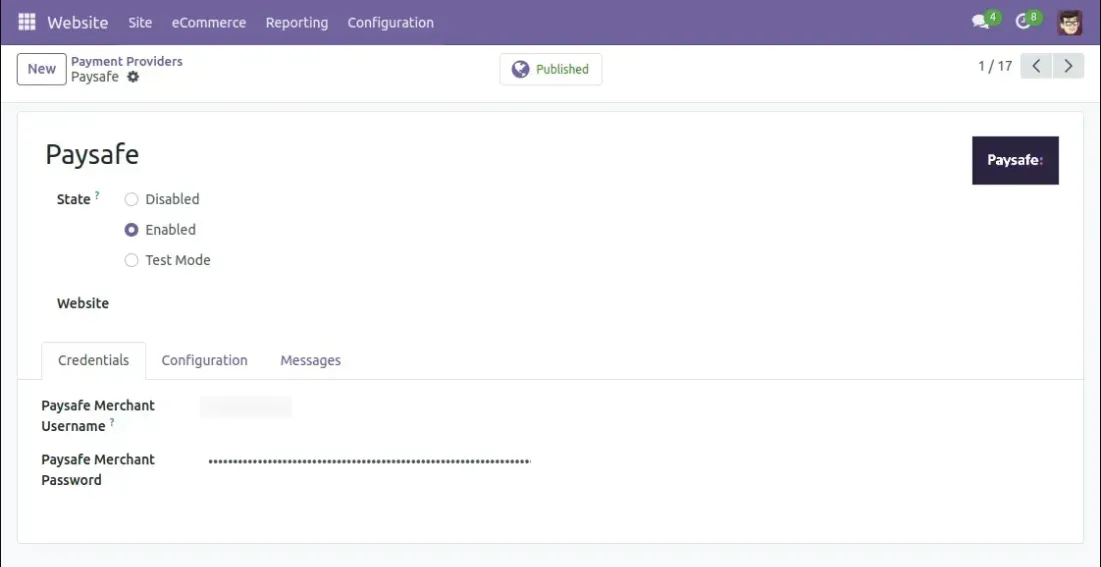Click the Paysafe breadcrumb text
Image resolution: width=1101 pixels, height=567 pixels.
pos(95,77)
